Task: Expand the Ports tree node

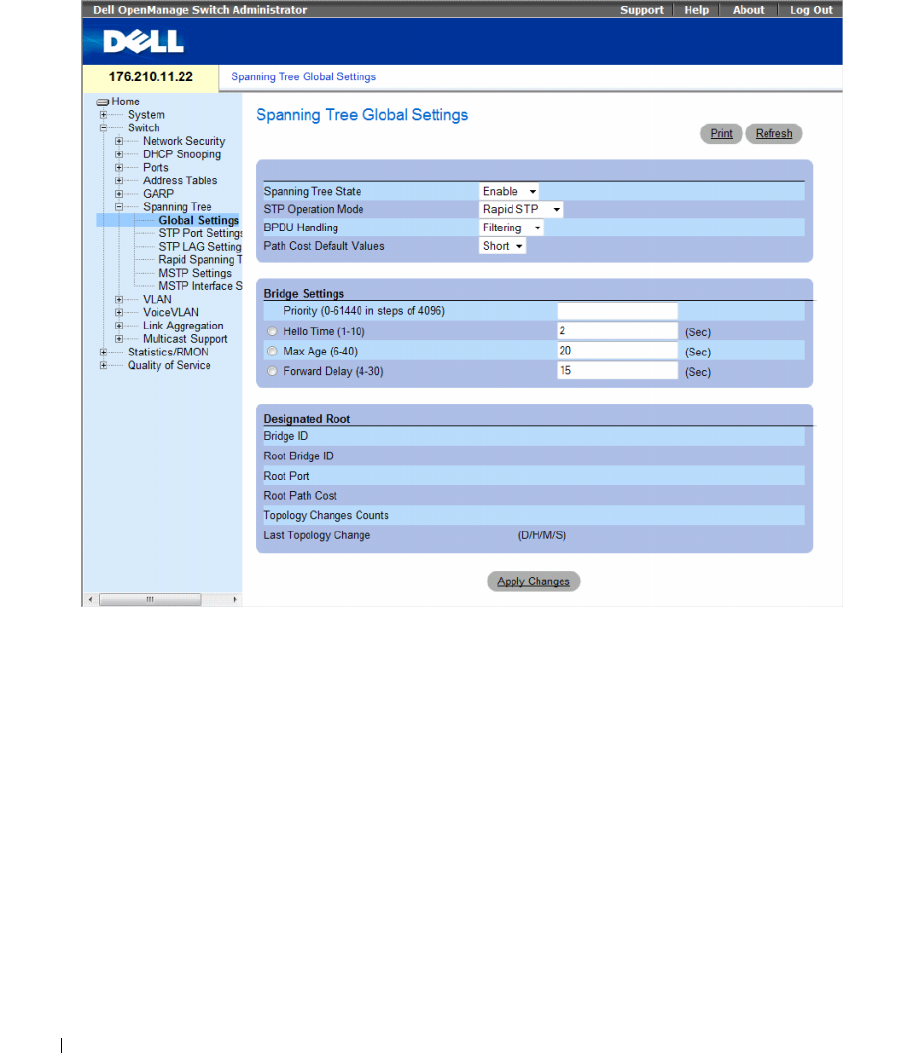Action: tap(119, 167)
